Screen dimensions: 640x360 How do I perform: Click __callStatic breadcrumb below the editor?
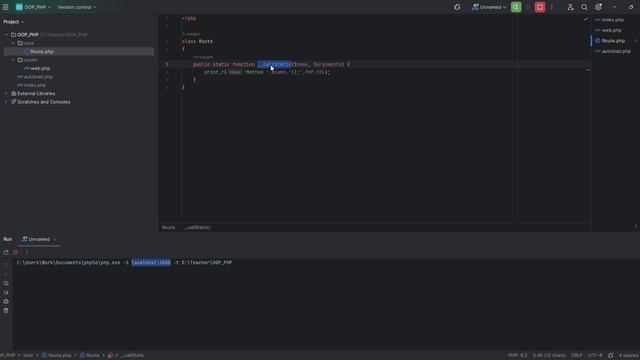[196, 228]
